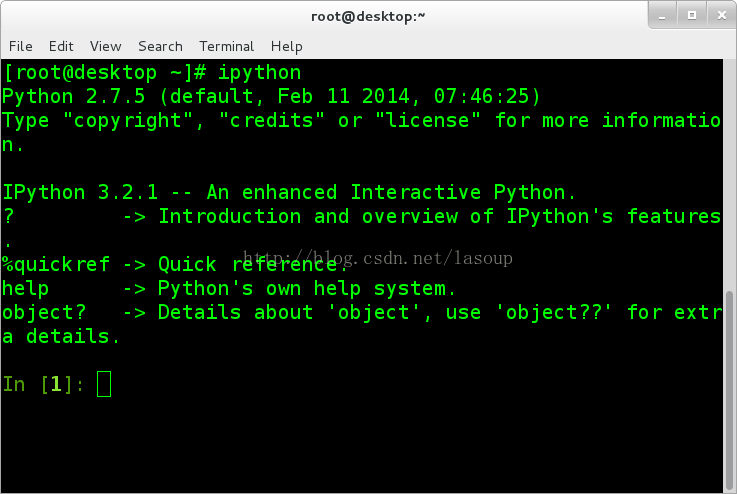Viewport: 737px width, 494px height.
Task: Open the Search menu
Action: [160, 46]
